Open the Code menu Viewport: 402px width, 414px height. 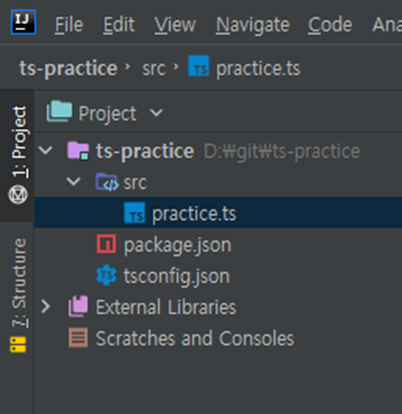(330, 25)
